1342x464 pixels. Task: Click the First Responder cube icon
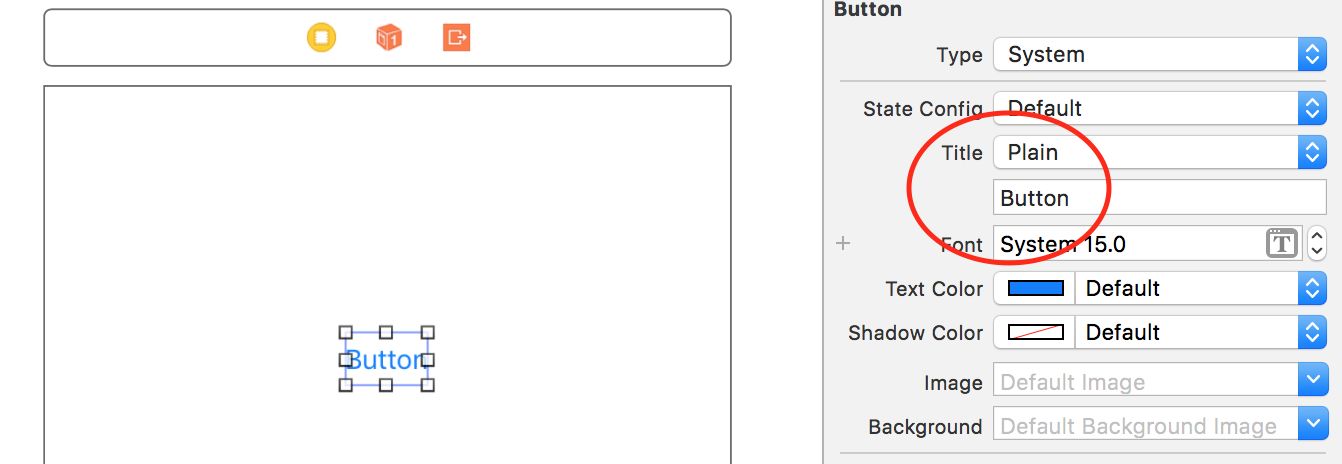[388, 38]
